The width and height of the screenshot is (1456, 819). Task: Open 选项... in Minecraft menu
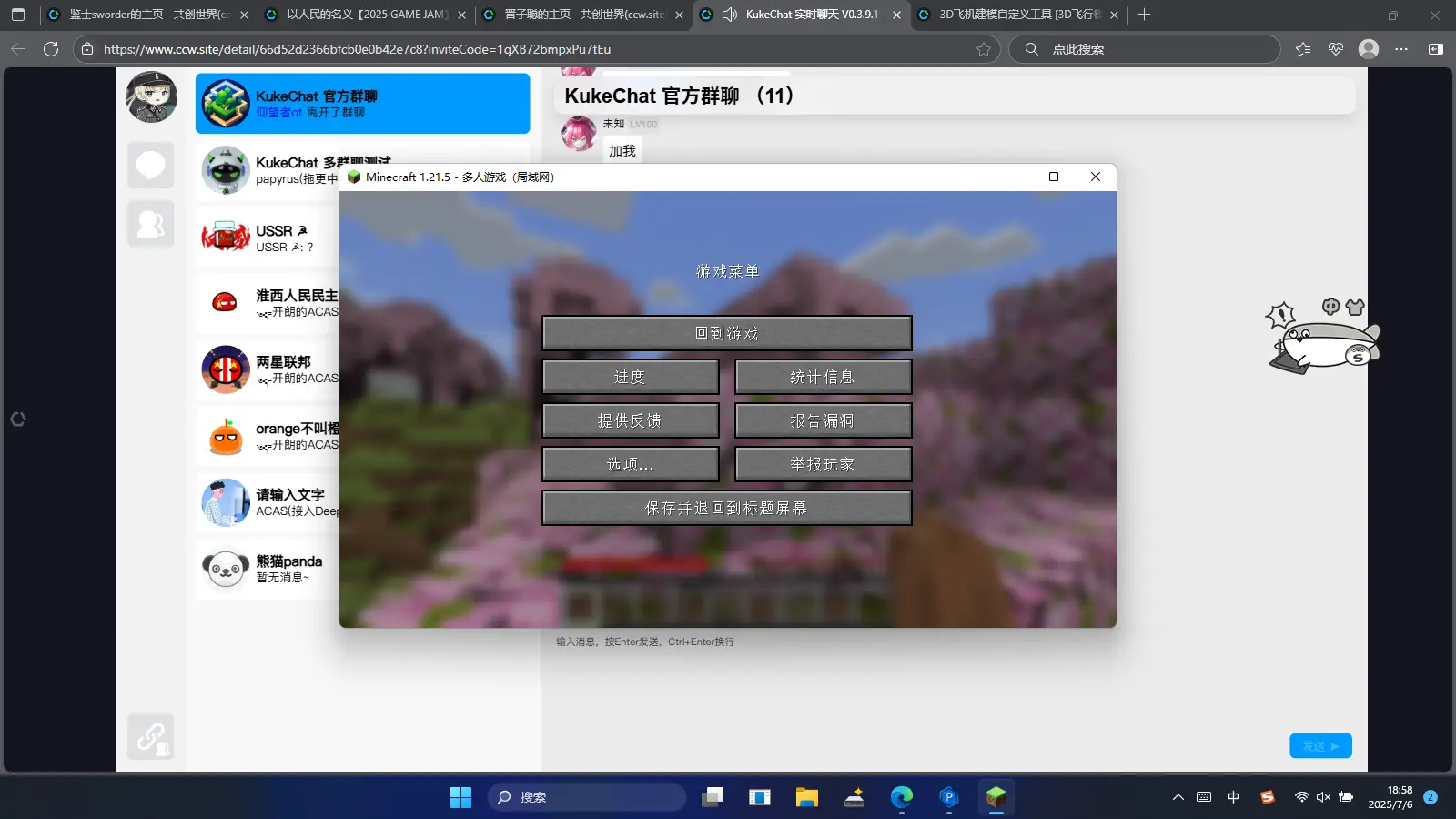(x=630, y=464)
